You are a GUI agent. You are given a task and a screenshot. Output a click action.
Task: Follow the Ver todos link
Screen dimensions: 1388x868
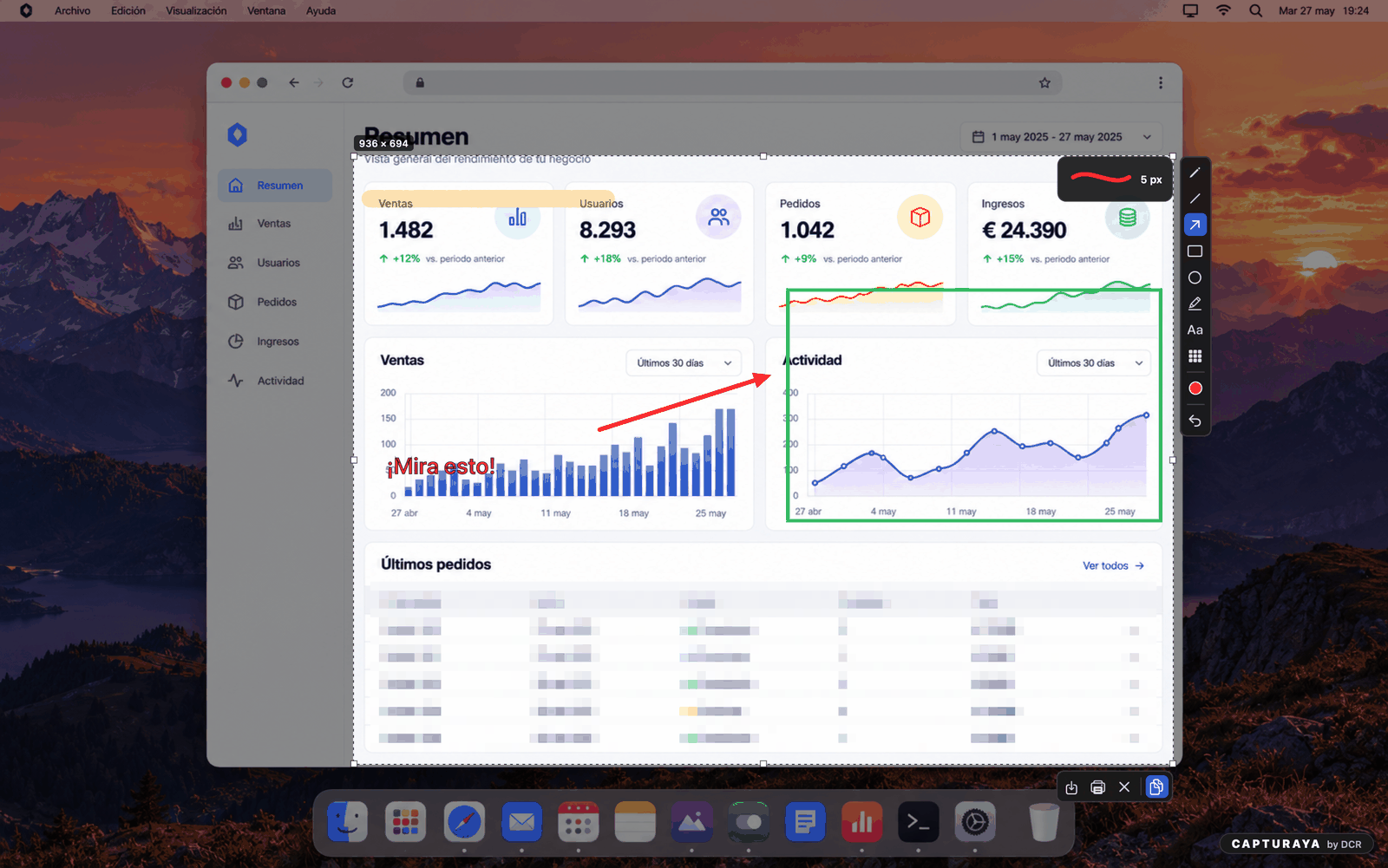pyautogui.click(x=1113, y=565)
